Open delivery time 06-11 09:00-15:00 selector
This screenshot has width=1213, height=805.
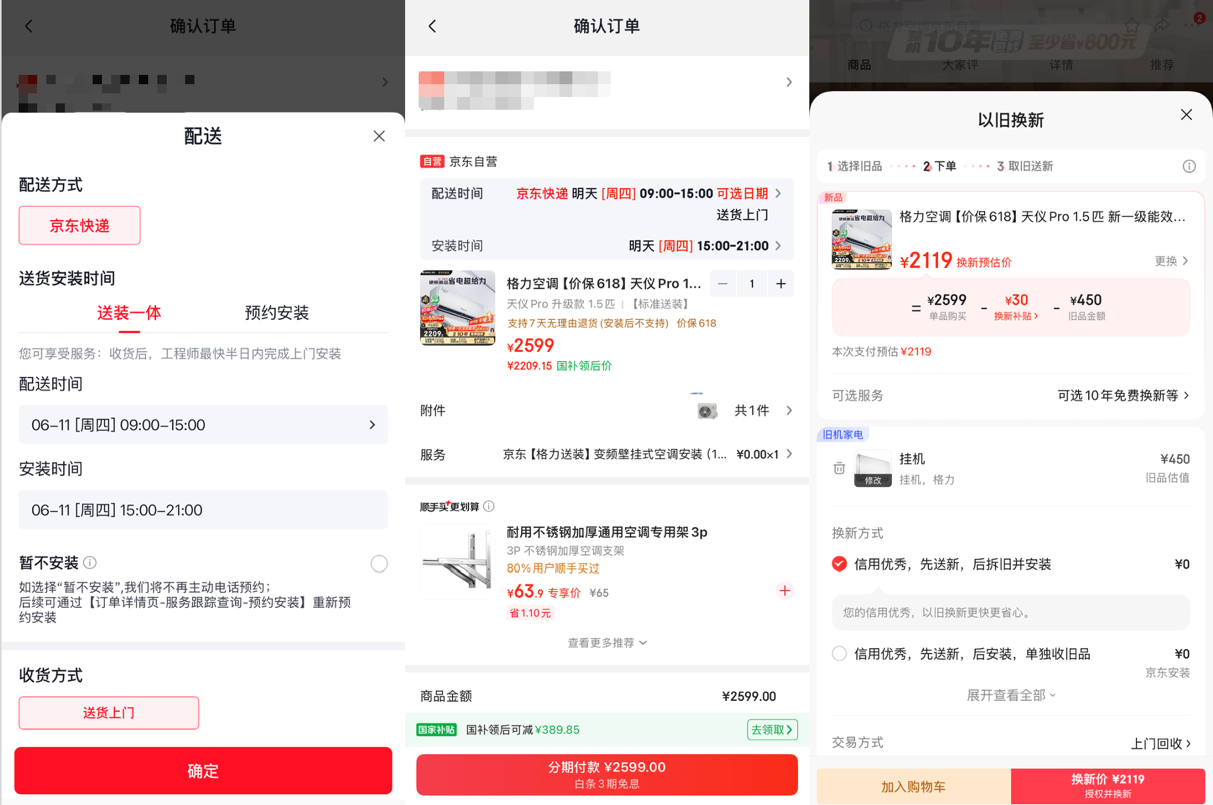point(203,425)
